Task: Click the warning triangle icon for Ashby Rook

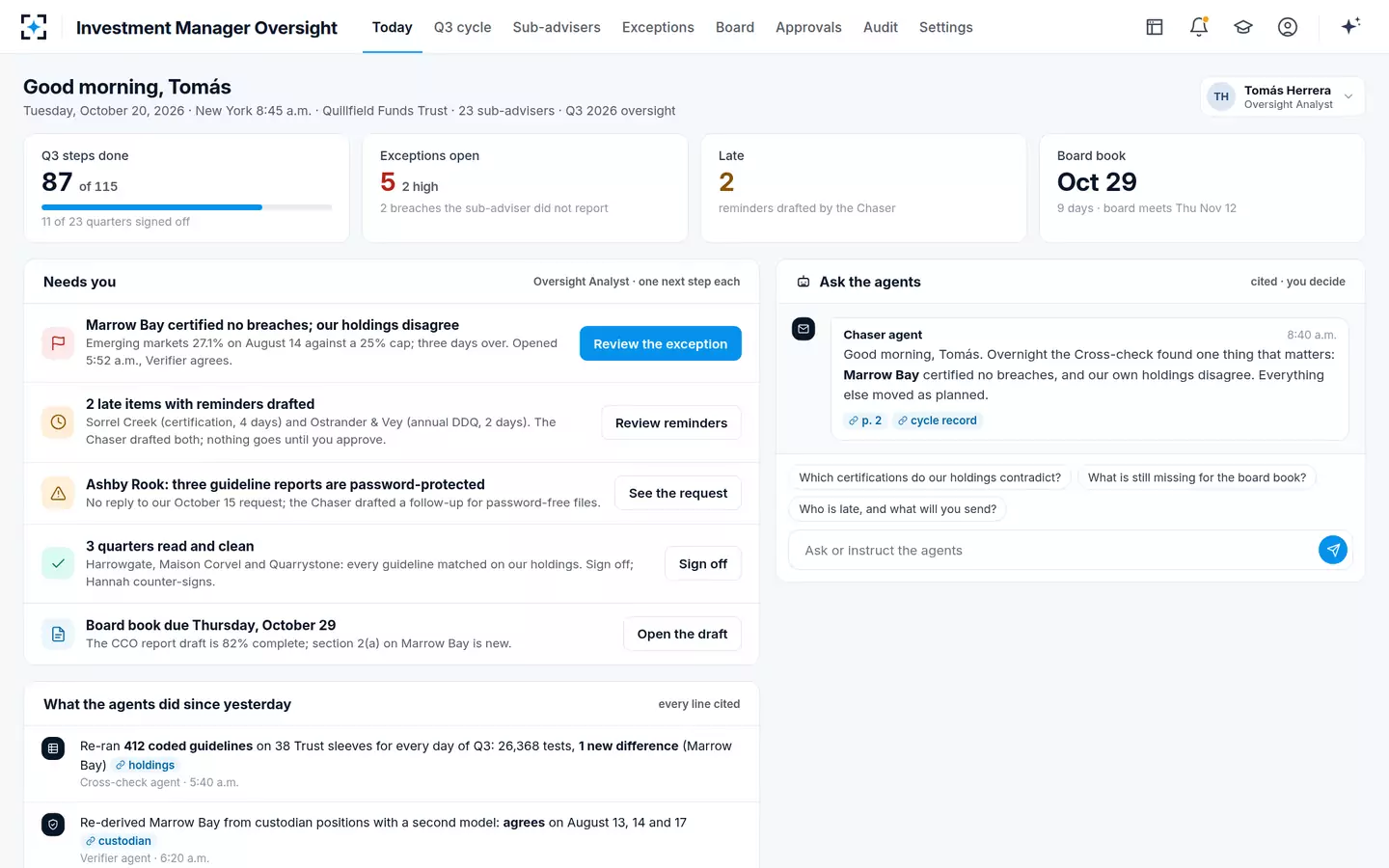Action: [58, 494]
